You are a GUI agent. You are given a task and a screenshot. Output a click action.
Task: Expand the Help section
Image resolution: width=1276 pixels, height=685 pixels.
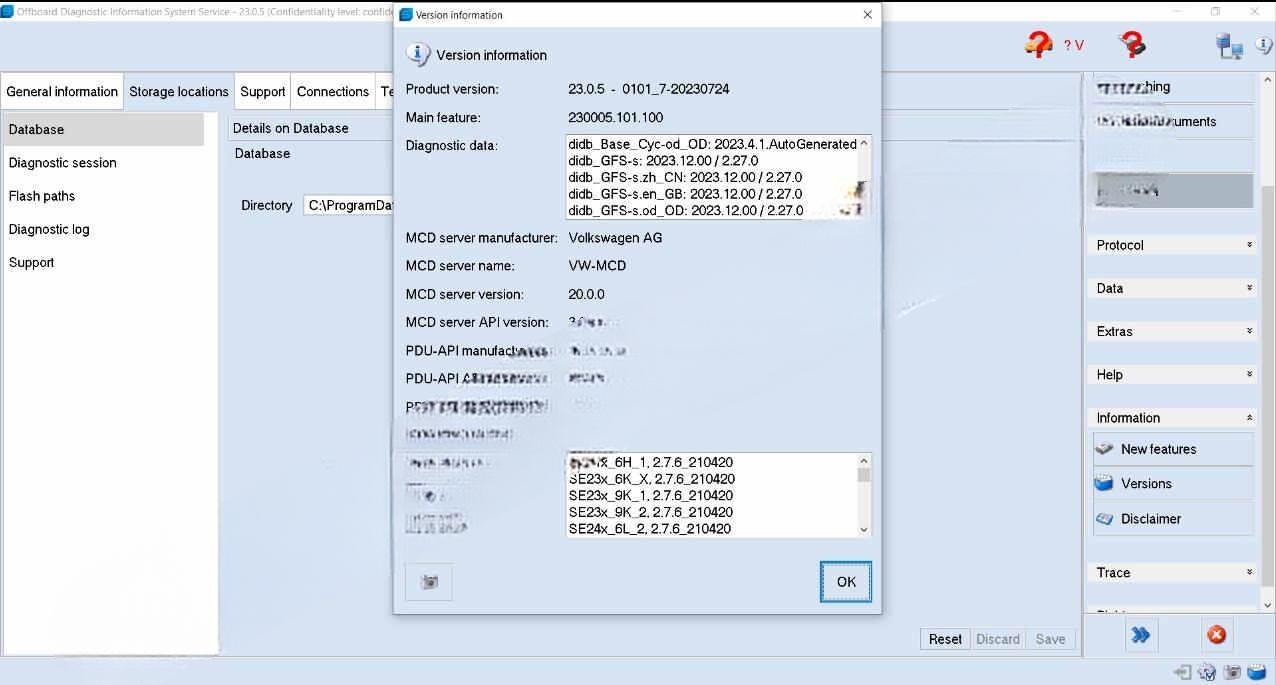[1172, 375]
